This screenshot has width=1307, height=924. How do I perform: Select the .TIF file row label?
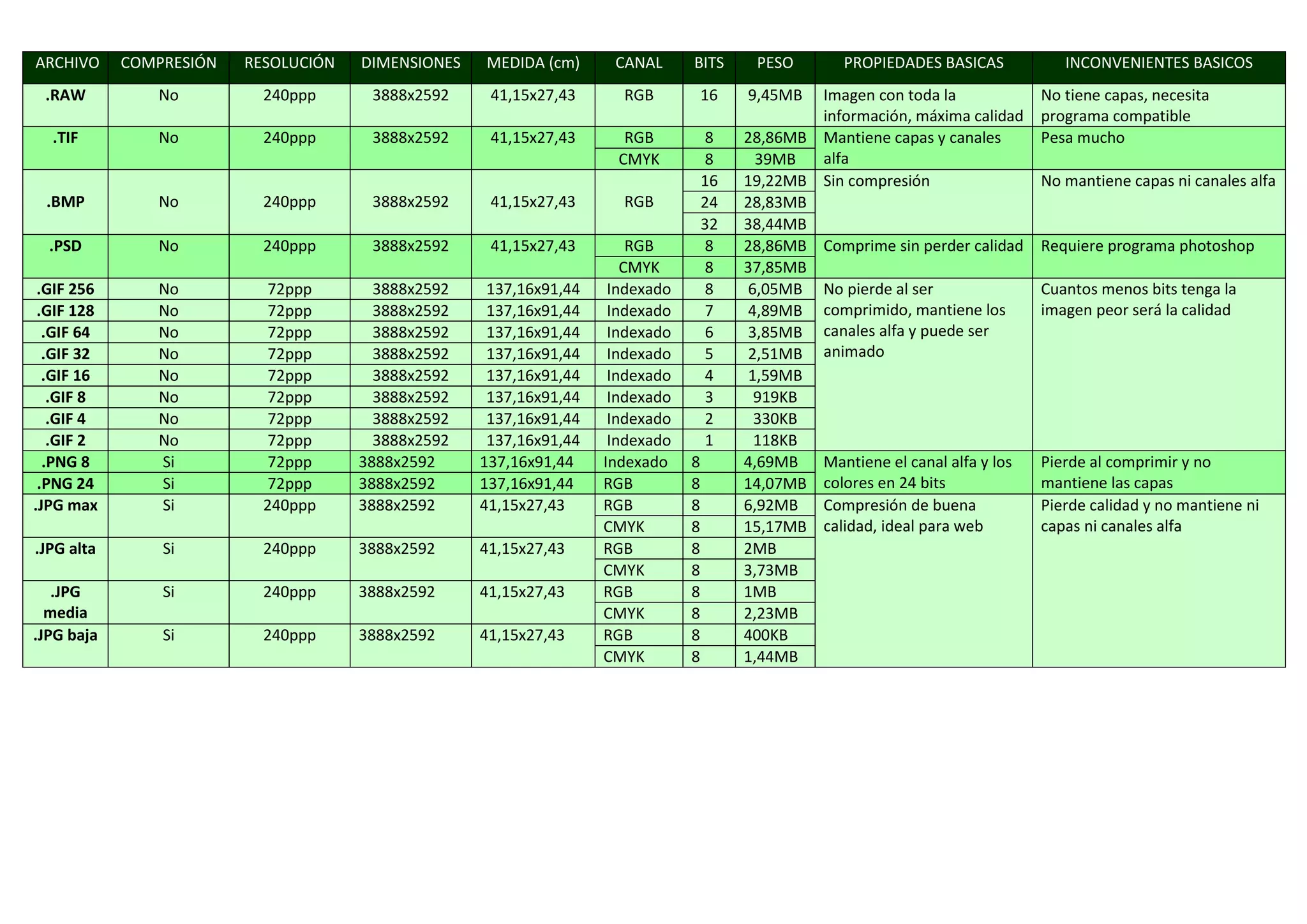click(x=66, y=138)
